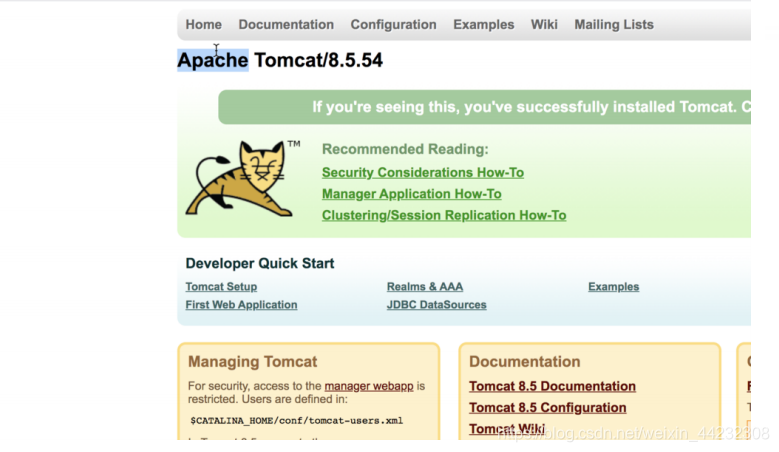Go to Configuration in the top navigation
The image size is (779, 452).
click(x=393, y=24)
